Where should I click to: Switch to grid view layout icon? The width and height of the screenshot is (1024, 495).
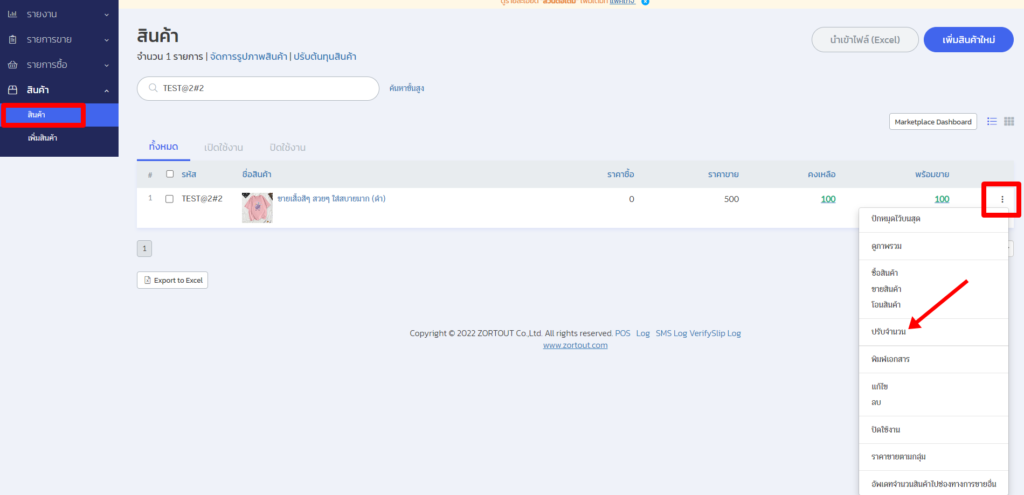pyautogui.click(x=1009, y=121)
